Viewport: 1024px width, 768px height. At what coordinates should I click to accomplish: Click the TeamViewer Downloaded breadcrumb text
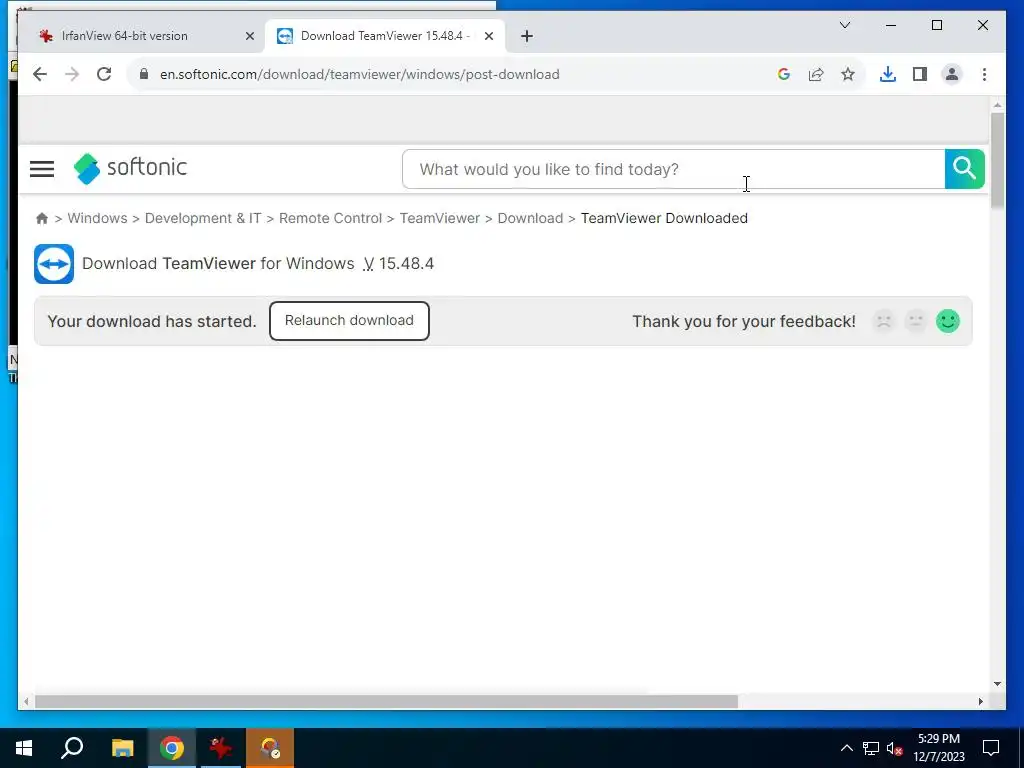(664, 218)
